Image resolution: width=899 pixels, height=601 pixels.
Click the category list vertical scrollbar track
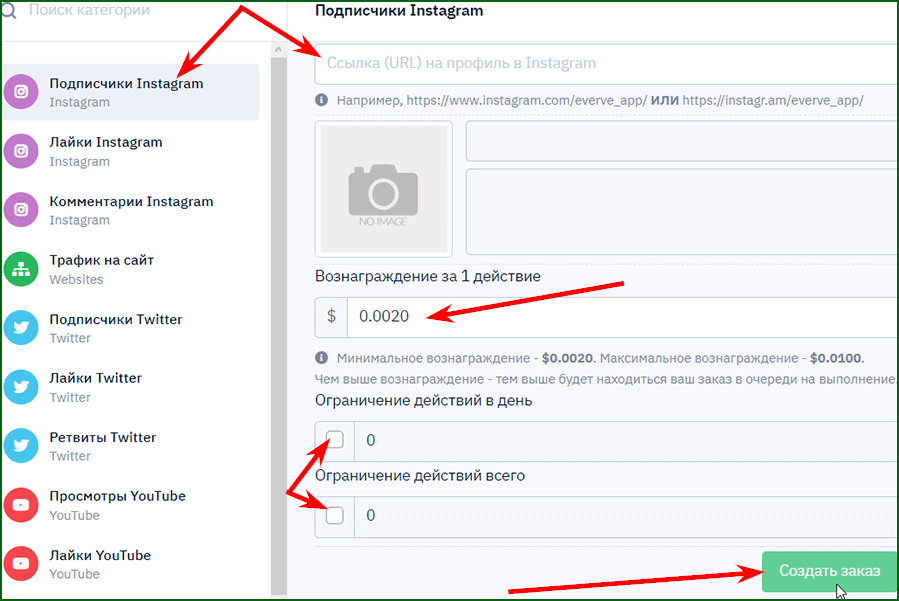279,326
